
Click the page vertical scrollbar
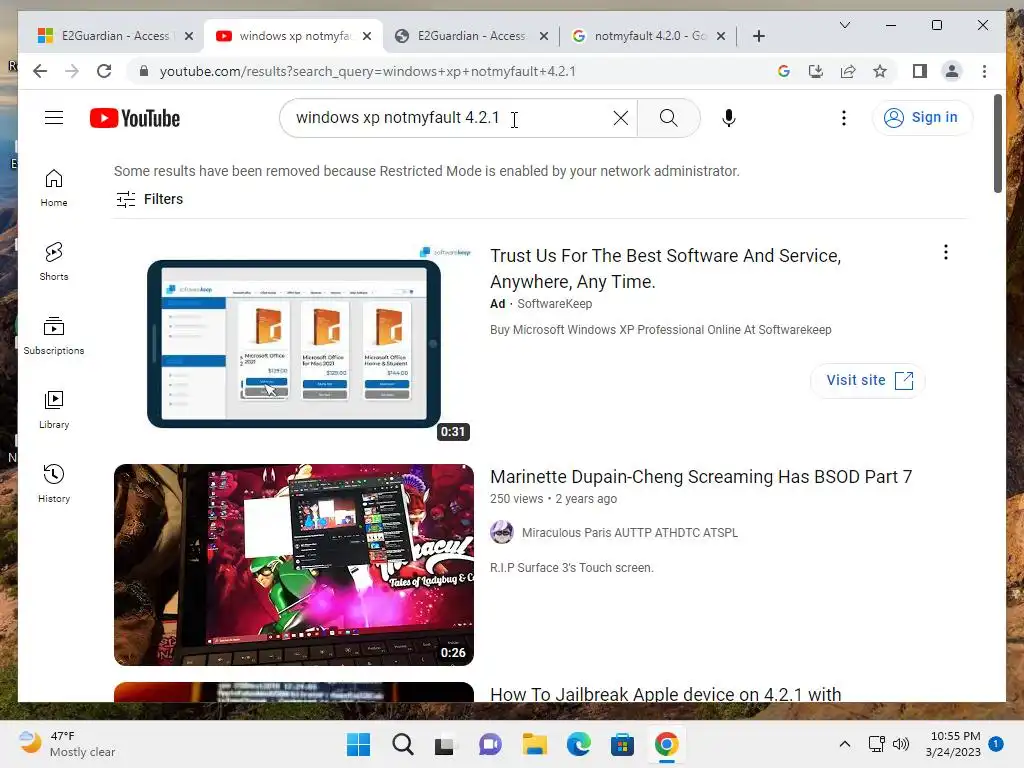click(997, 144)
